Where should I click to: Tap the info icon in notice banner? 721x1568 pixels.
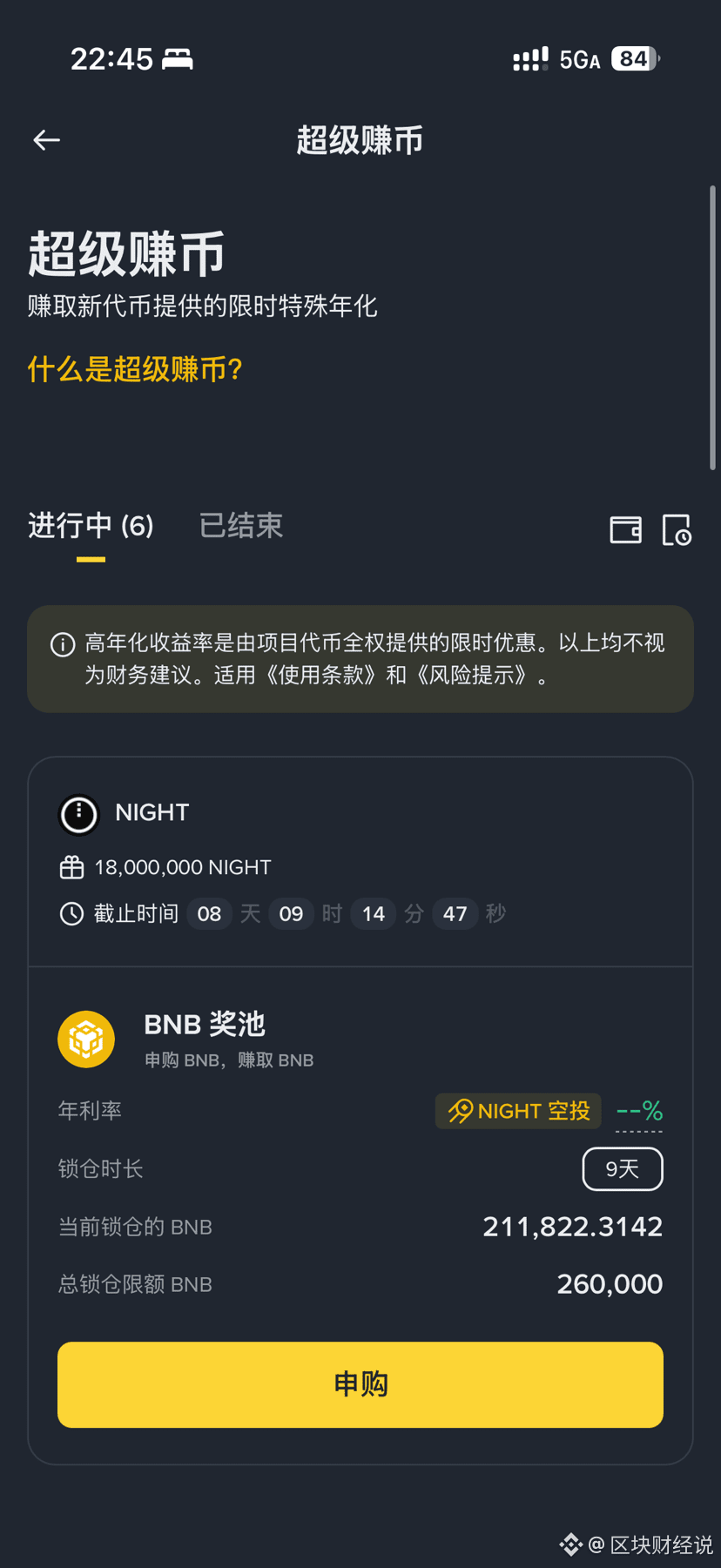coord(63,644)
